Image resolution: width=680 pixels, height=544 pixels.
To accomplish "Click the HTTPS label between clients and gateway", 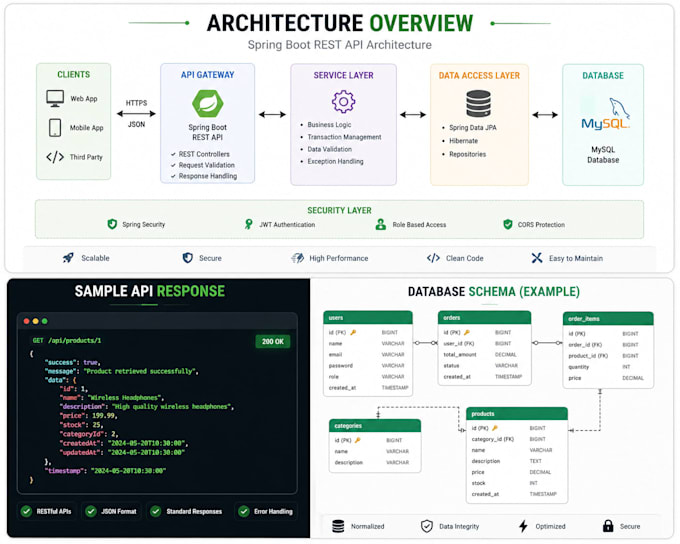I will click(136, 103).
